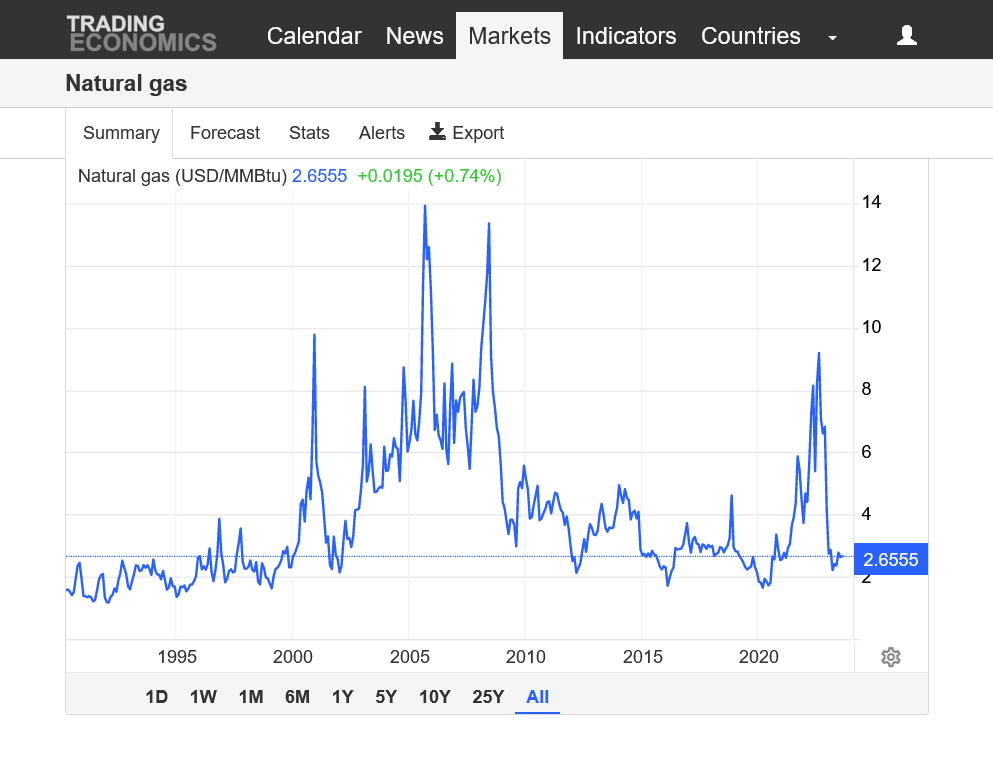Switch to the Forecast tab
The height and width of the screenshot is (763, 993).
[225, 133]
